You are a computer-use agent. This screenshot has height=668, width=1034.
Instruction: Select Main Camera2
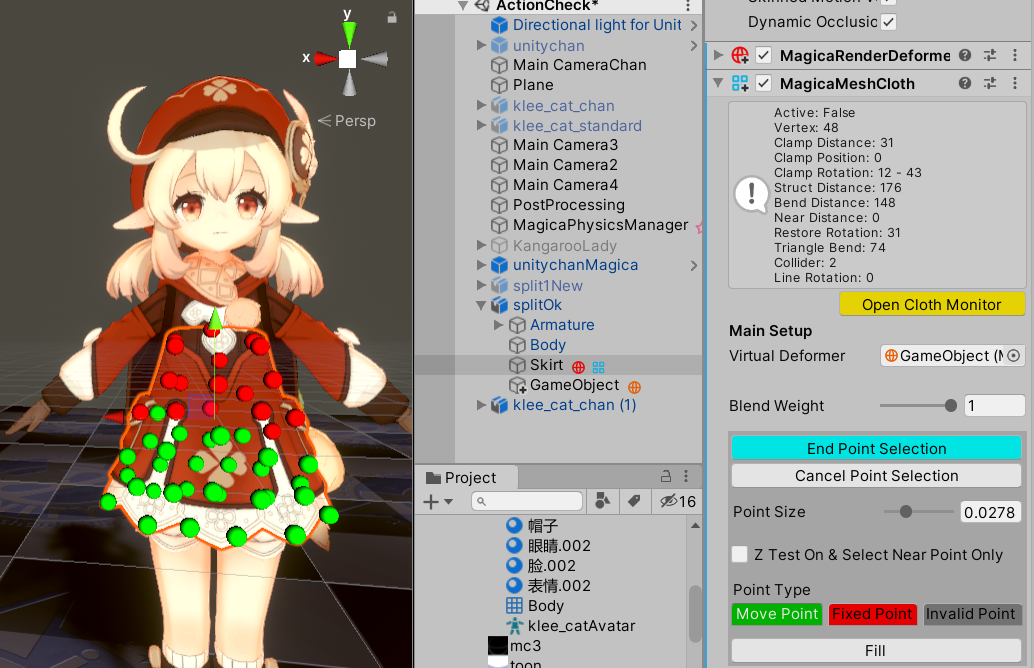(x=565, y=165)
